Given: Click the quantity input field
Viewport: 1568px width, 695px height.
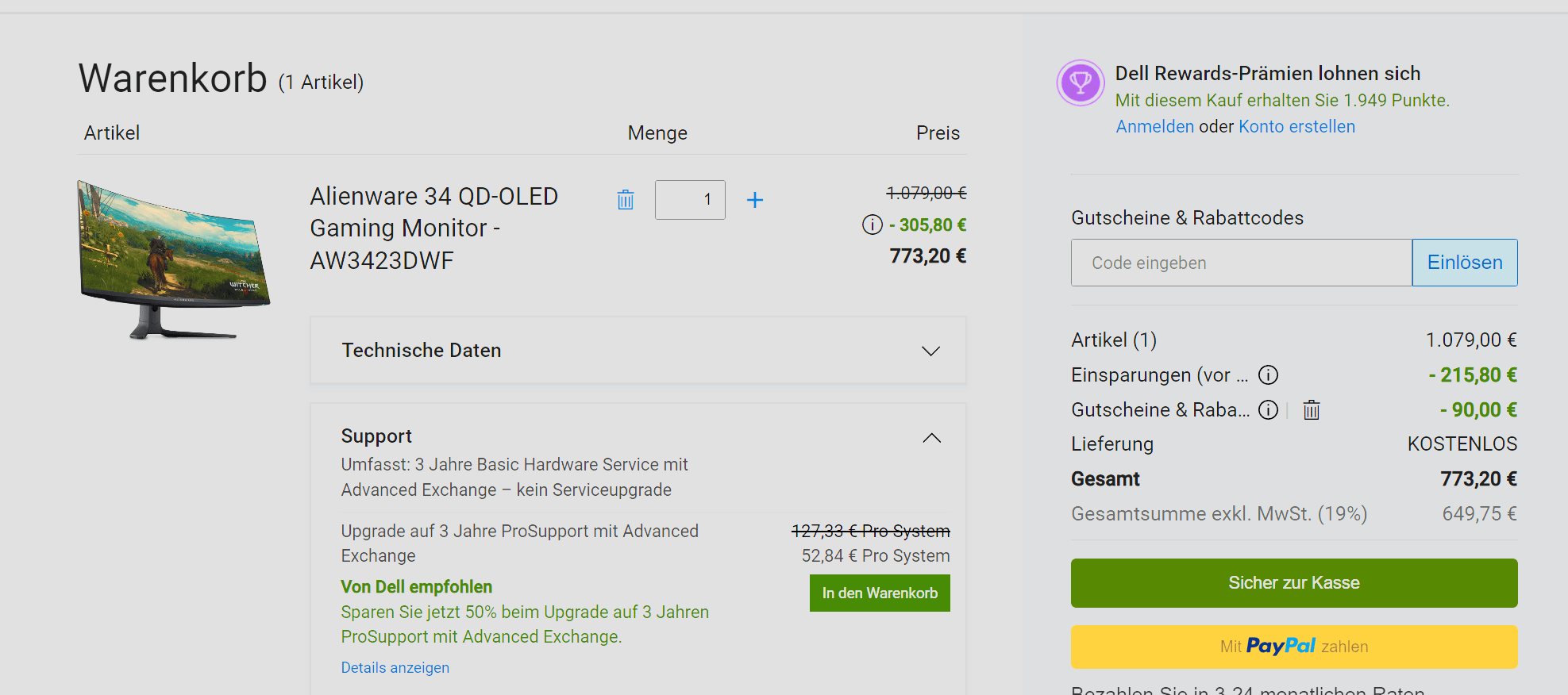Looking at the screenshot, I should 690,200.
